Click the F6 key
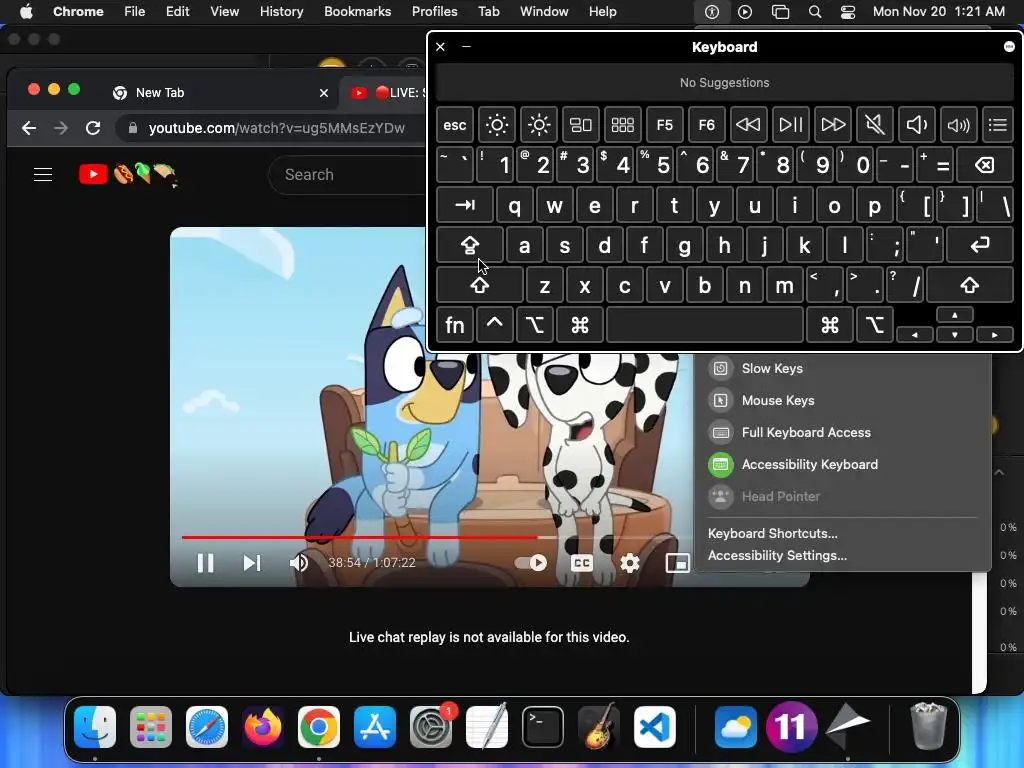This screenshot has height=768, width=1024. 706,125
